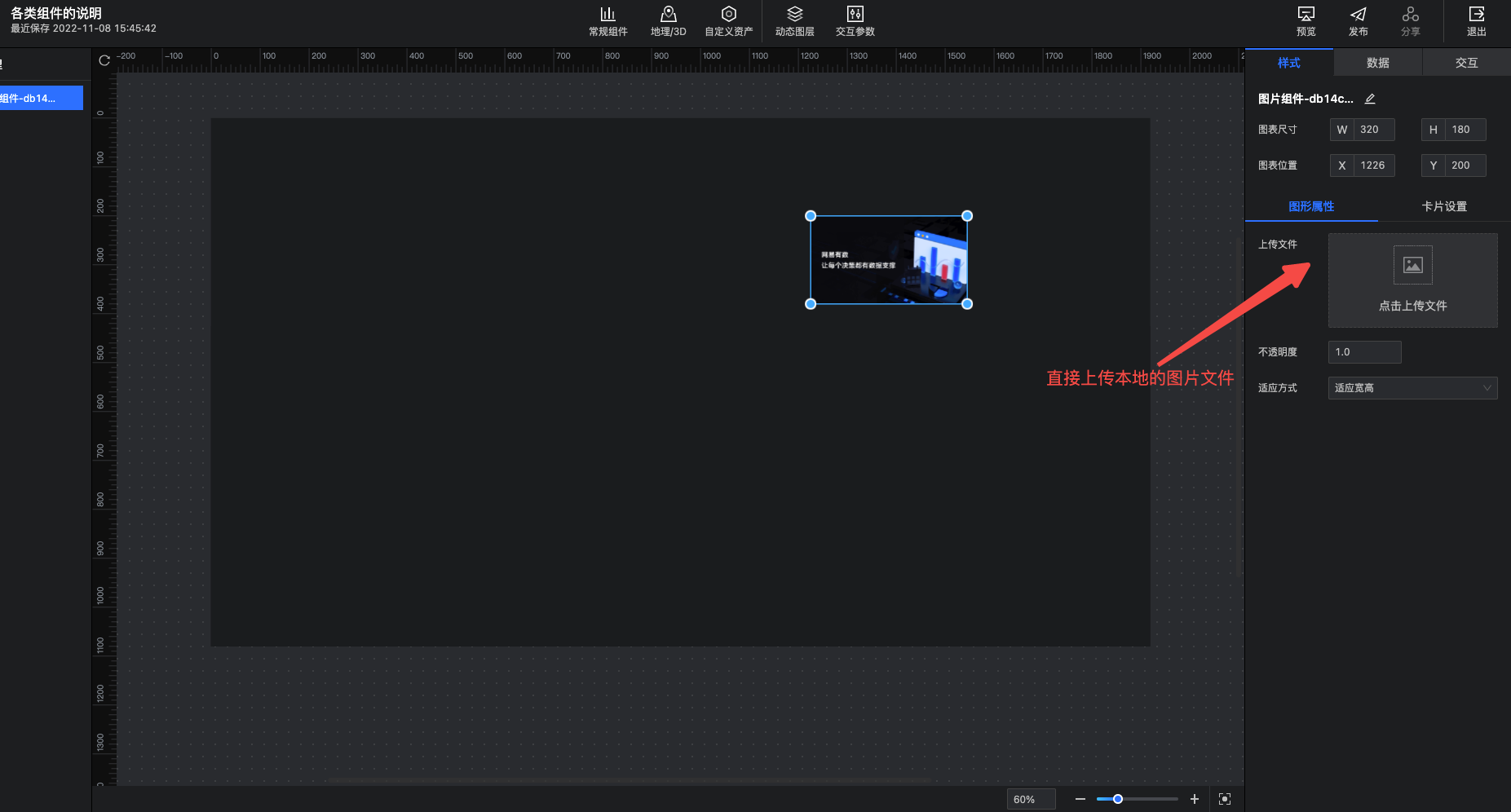Open the 自定义资产 custom assets menu

coord(728,21)
